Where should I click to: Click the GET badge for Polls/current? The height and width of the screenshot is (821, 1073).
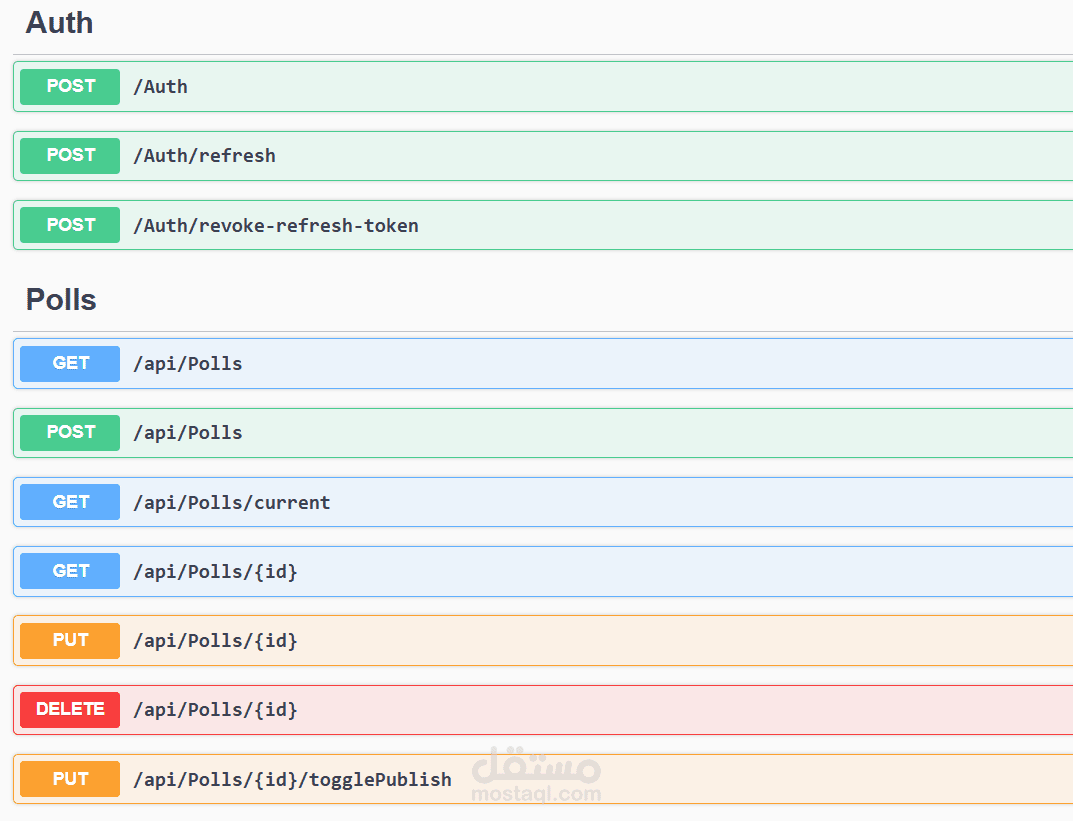[70, 502]
